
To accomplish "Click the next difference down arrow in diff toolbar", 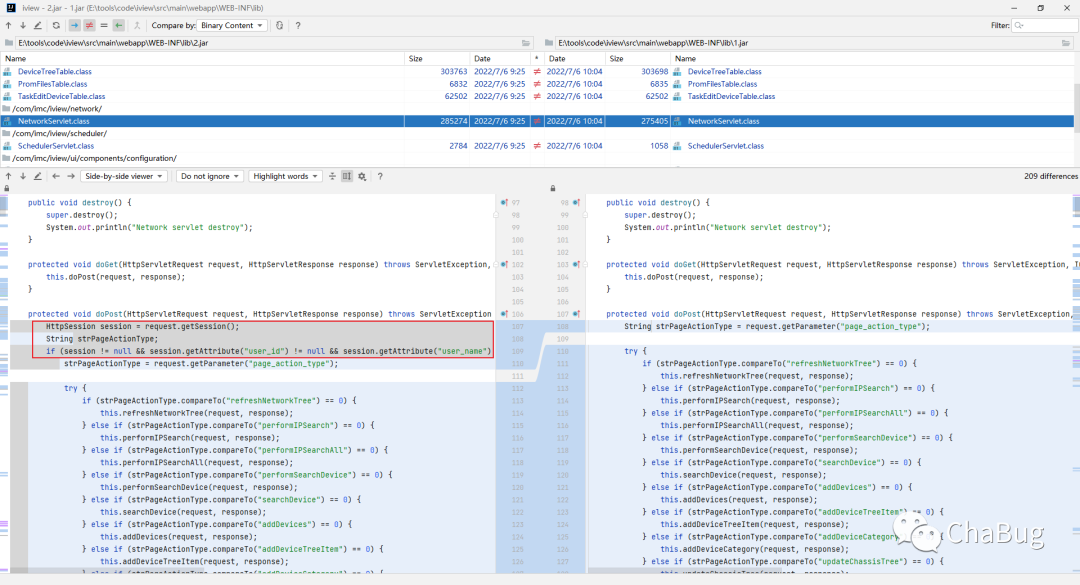I will tap(23, 176).
